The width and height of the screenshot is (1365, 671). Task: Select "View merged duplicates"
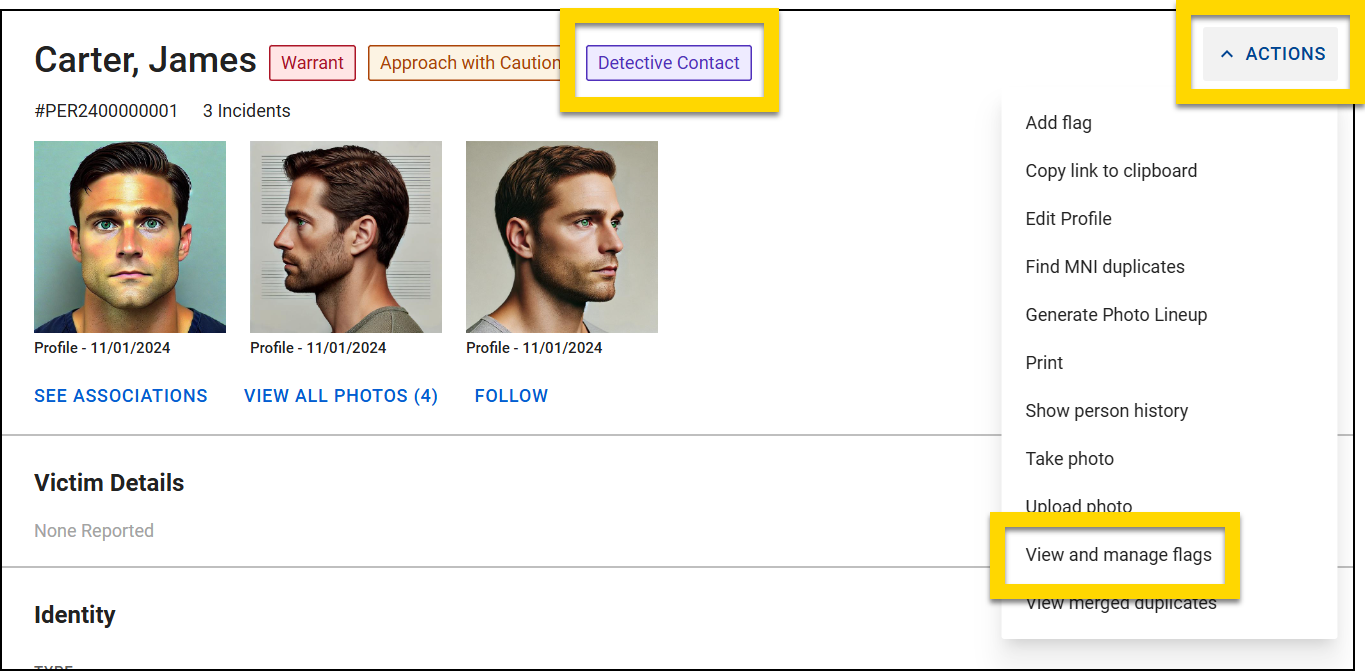click(1121, 602)
